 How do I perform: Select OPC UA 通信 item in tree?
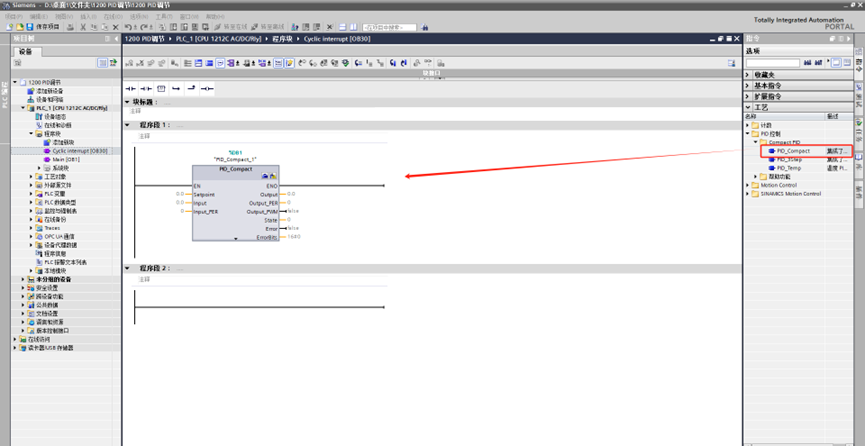coord(60,236)
